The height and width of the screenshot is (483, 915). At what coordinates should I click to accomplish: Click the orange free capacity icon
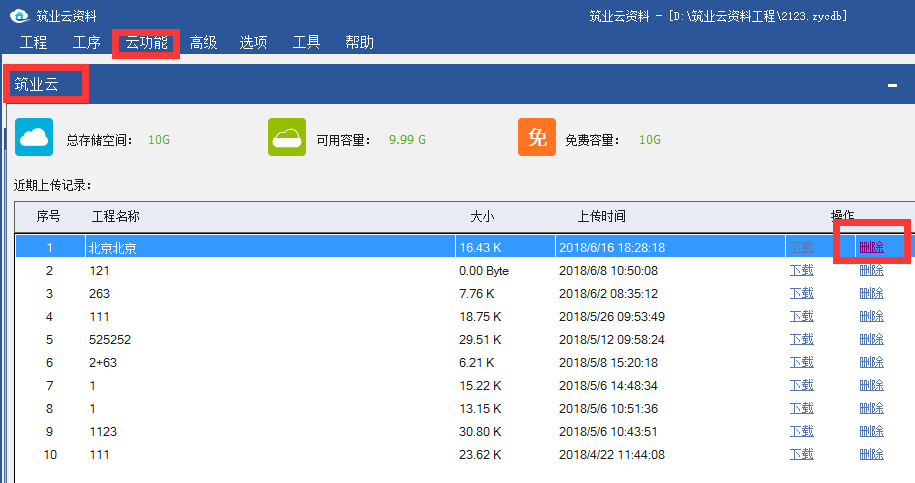click(x=536, y=138)
